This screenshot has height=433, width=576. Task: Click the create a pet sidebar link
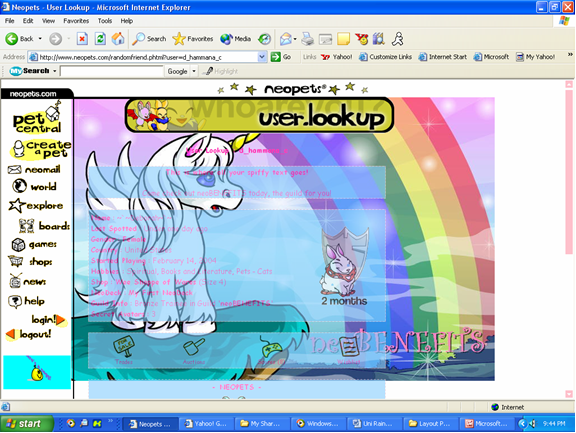point(41,149)
